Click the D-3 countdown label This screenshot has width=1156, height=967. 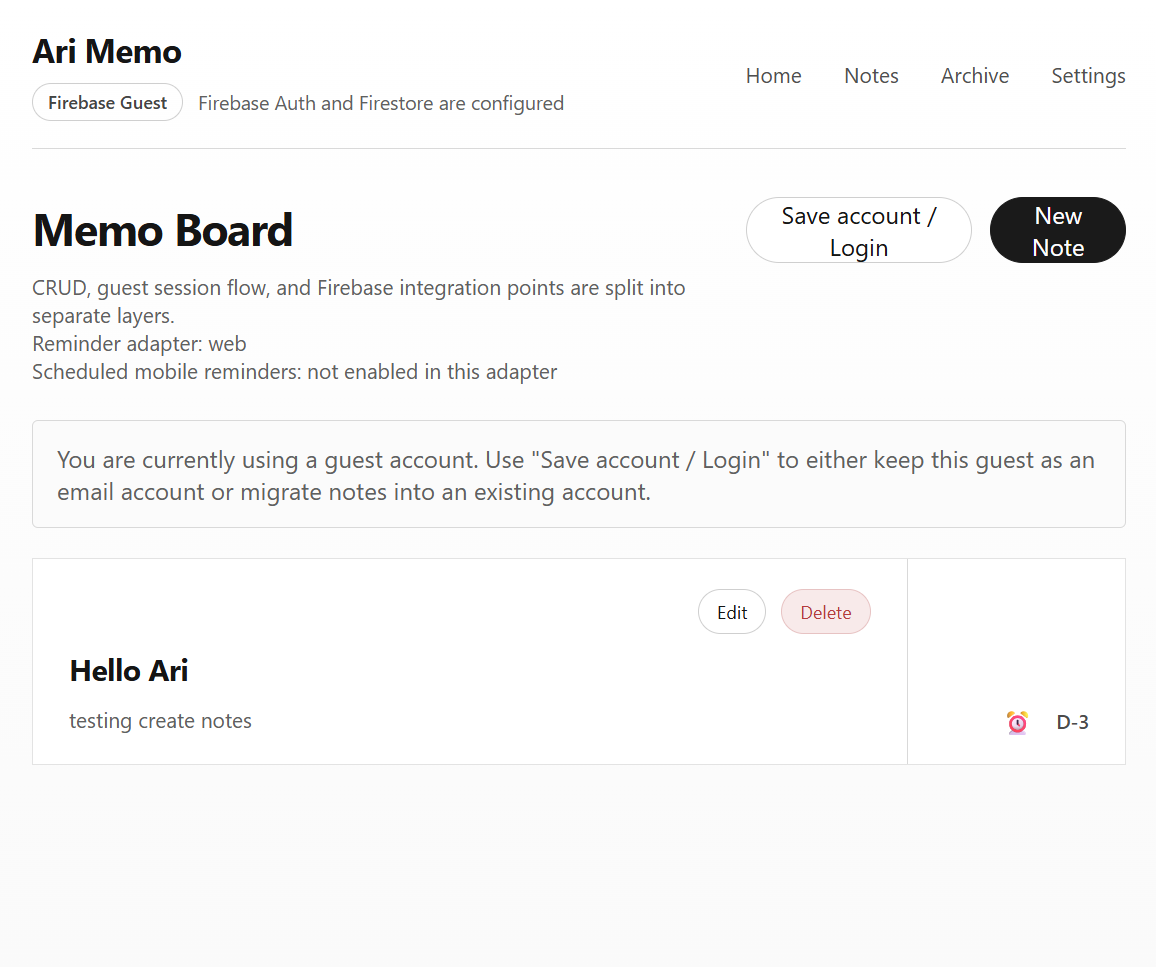[1072, 722]
